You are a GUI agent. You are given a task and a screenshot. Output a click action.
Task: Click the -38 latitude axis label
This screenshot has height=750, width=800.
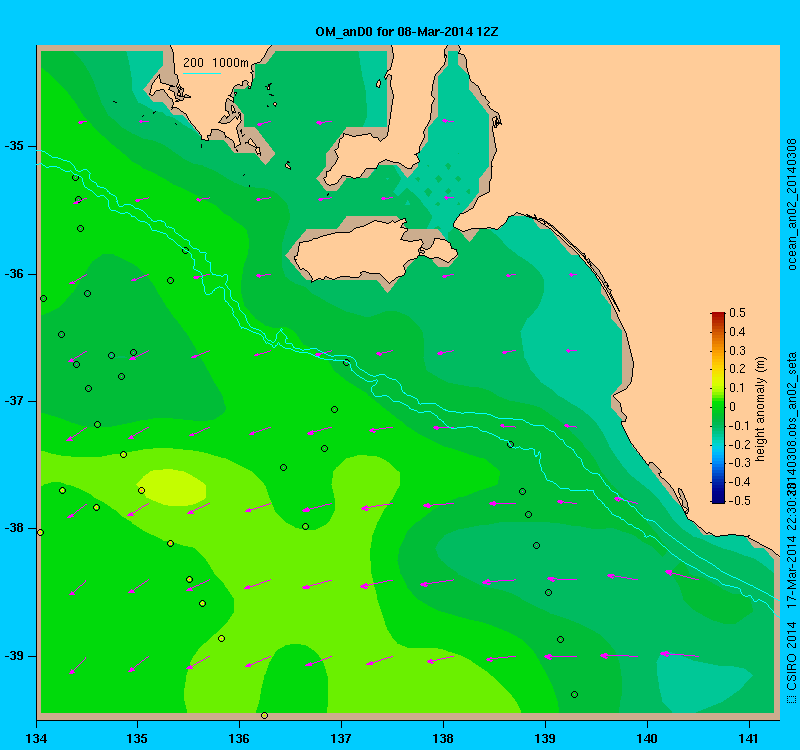[x=14, y=528]
